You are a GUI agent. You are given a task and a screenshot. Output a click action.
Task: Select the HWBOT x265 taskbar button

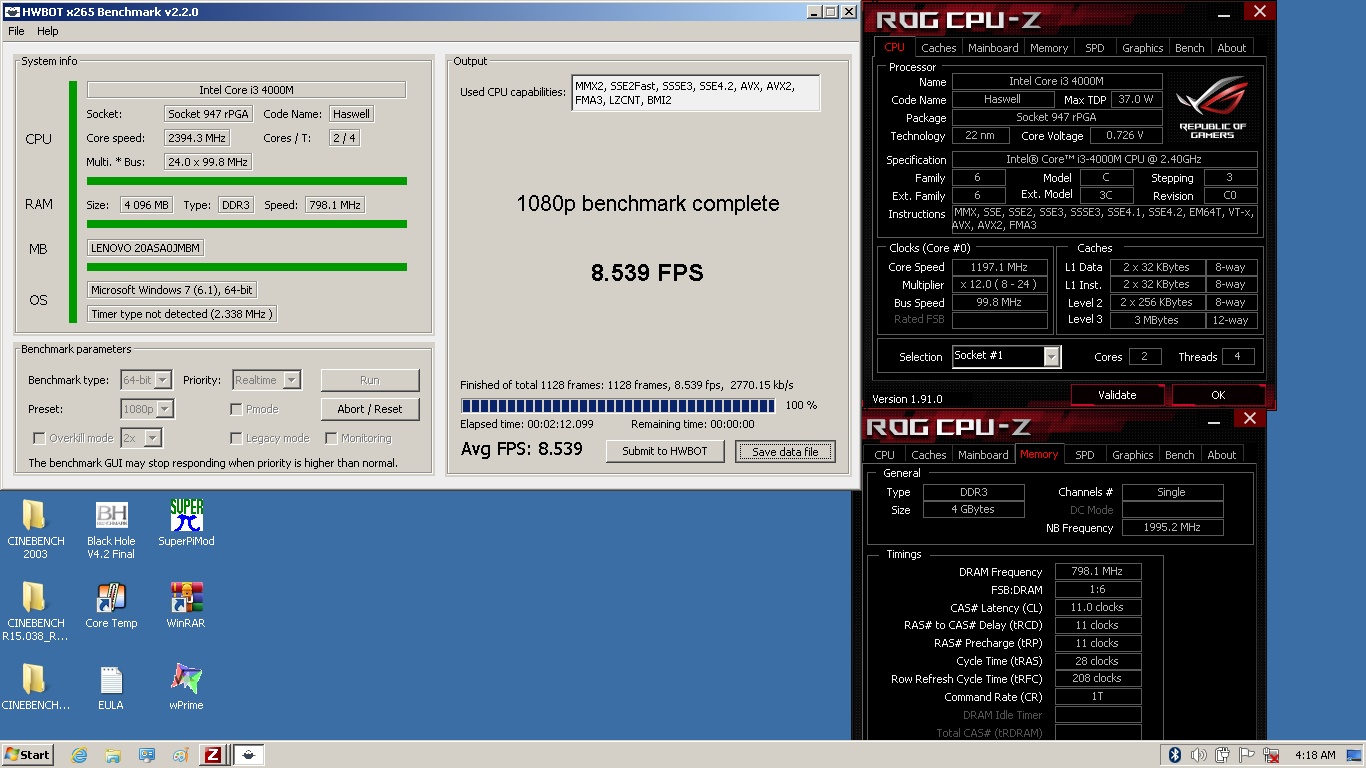point(249,755)
